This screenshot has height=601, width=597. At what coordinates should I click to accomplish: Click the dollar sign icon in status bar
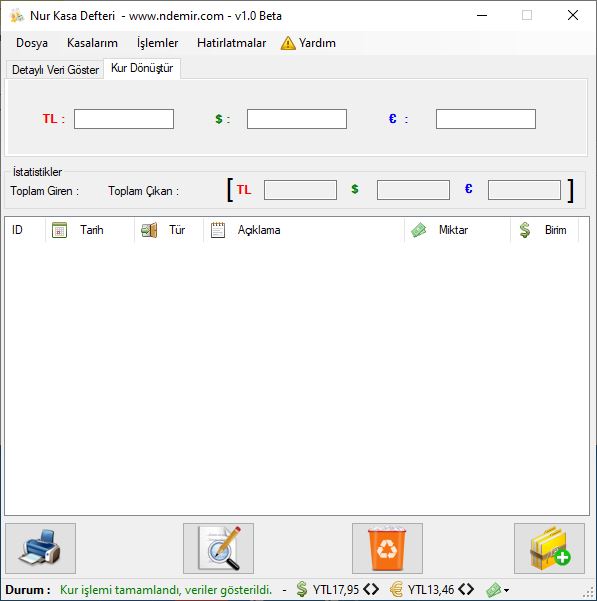(302, 589)
